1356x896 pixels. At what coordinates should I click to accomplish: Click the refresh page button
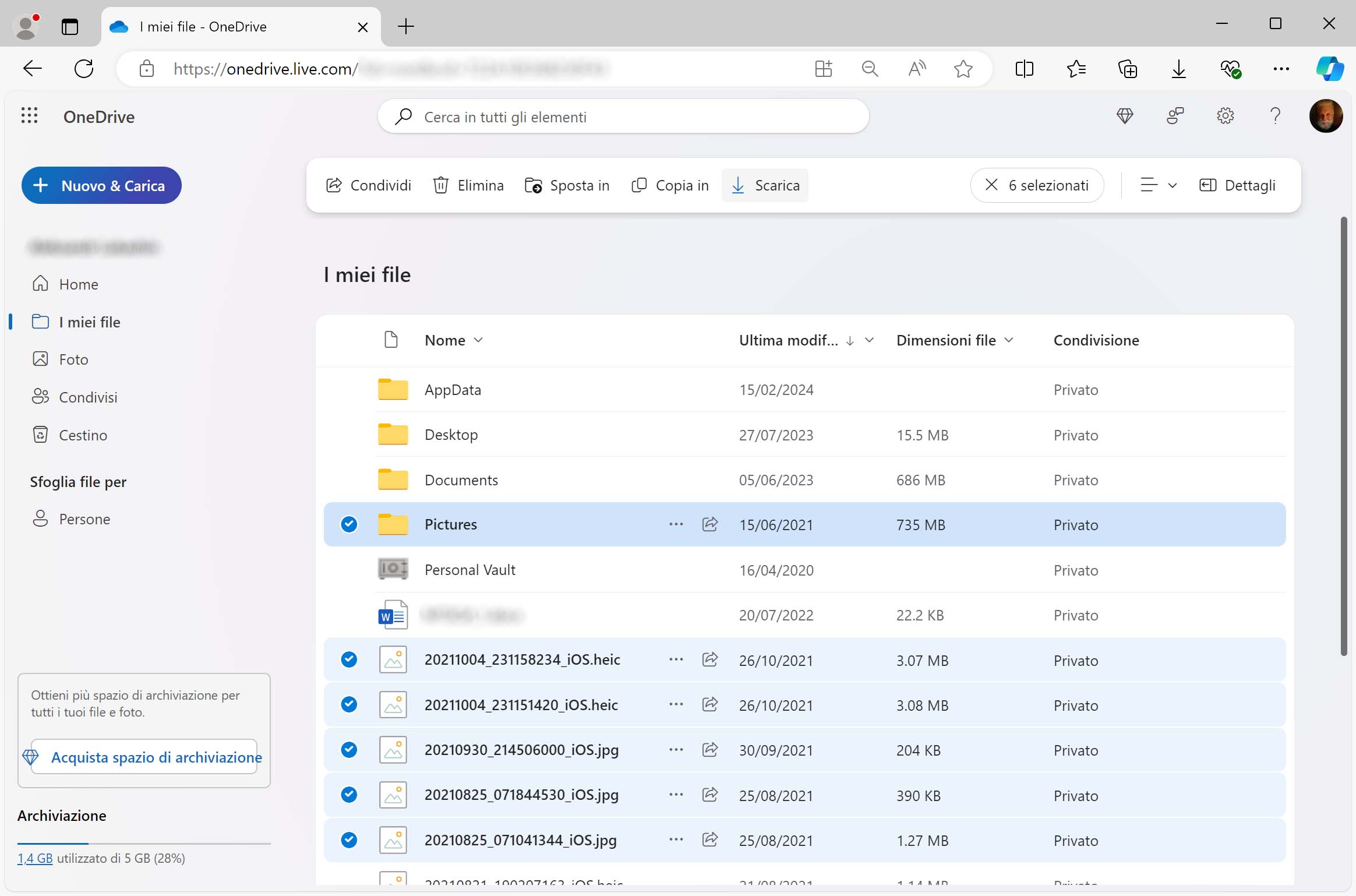pos(84,69)
